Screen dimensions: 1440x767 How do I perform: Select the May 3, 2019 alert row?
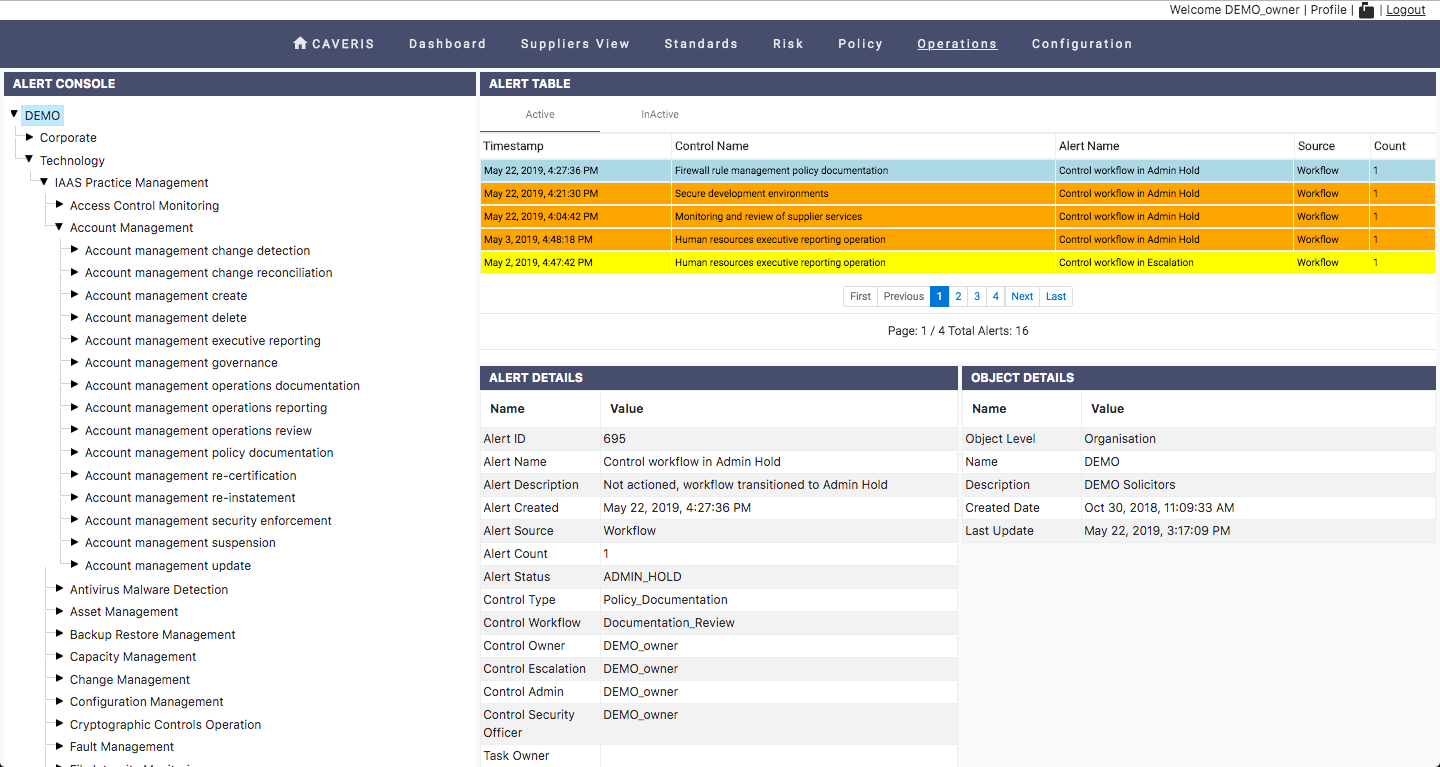(x=958, y=240)
